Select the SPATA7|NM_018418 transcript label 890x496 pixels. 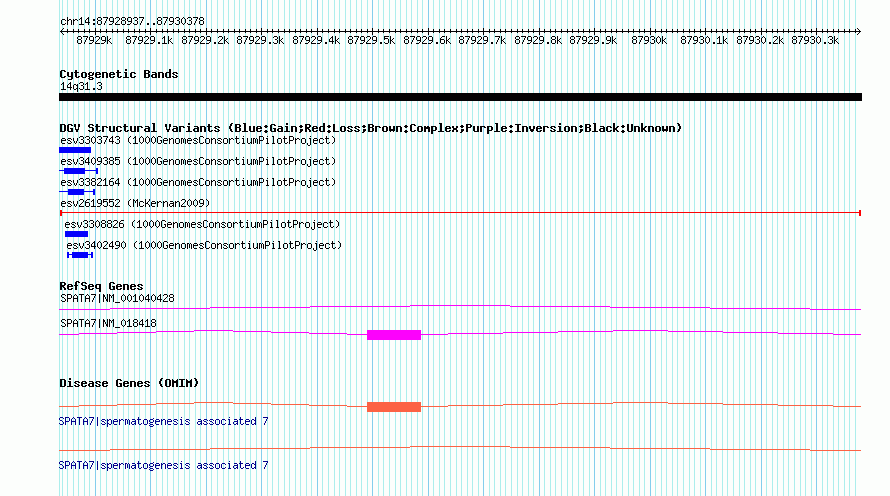[108, 323]
